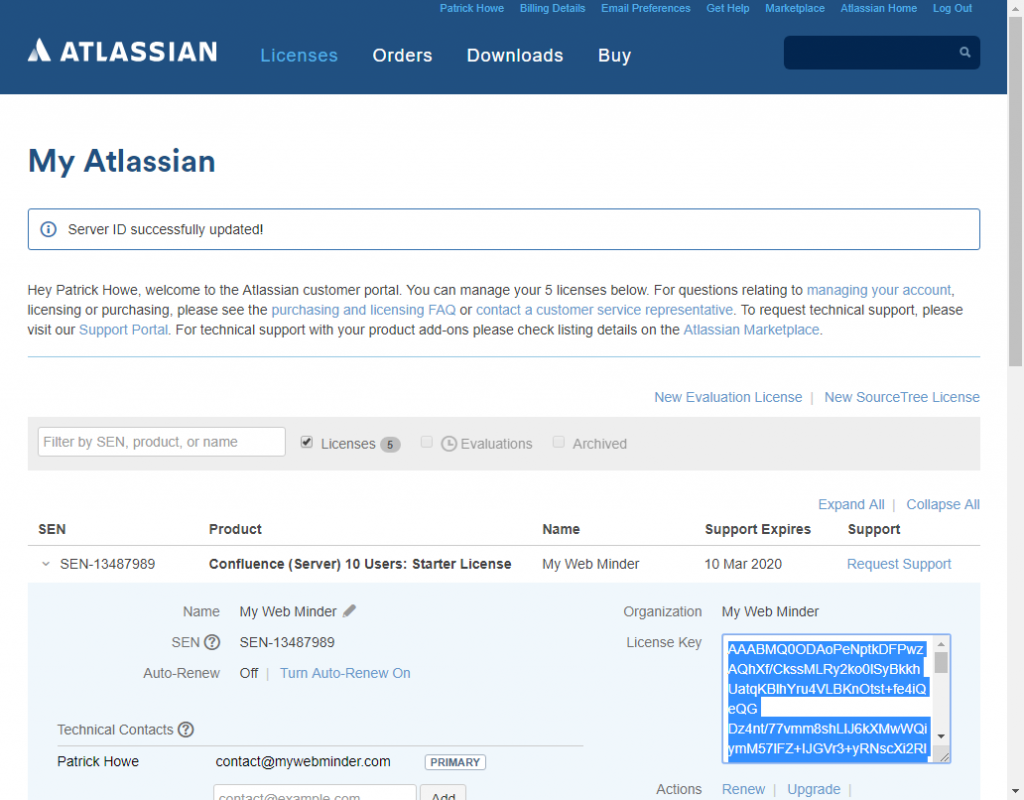Open Email Preferences
Viewport: 1024px width, 800px height.
tap(646, 8)
